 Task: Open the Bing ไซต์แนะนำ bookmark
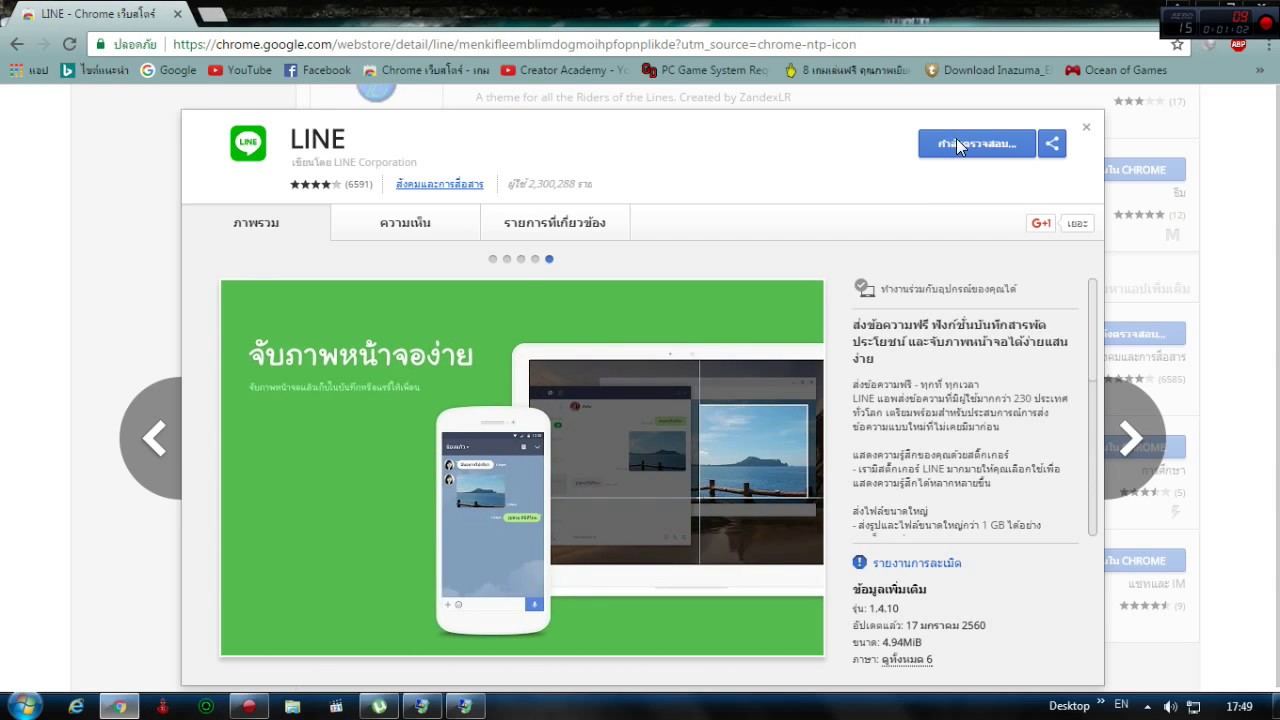click(96, 70)
